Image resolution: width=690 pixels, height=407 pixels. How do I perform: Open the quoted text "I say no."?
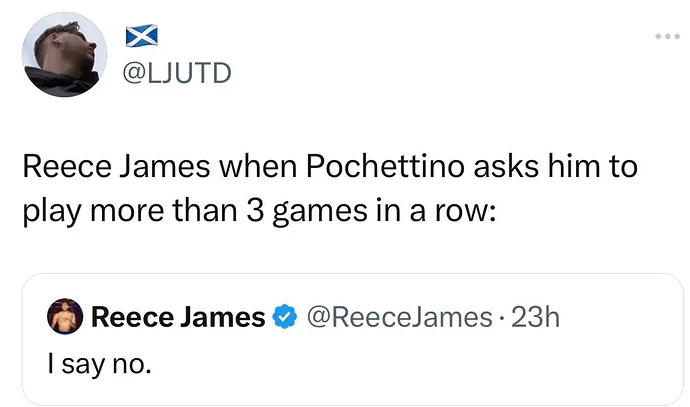pyautogui.click(x=99, y=365)
